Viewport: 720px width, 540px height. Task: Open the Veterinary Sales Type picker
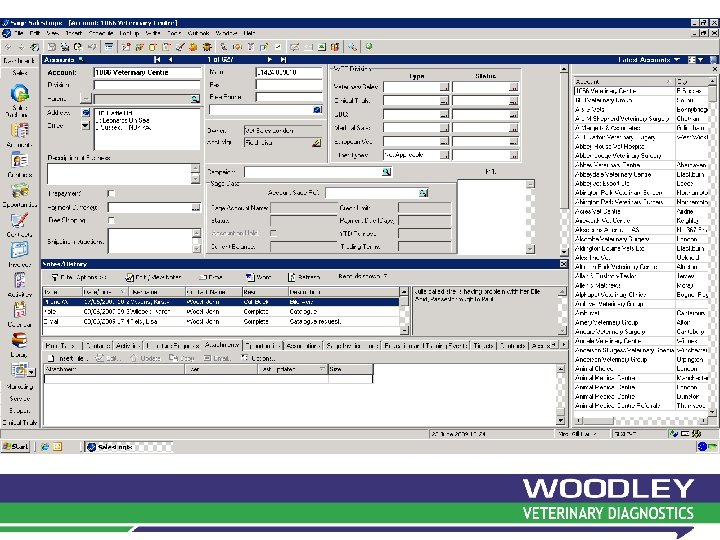pyautogui.click(x=444, y=87)
